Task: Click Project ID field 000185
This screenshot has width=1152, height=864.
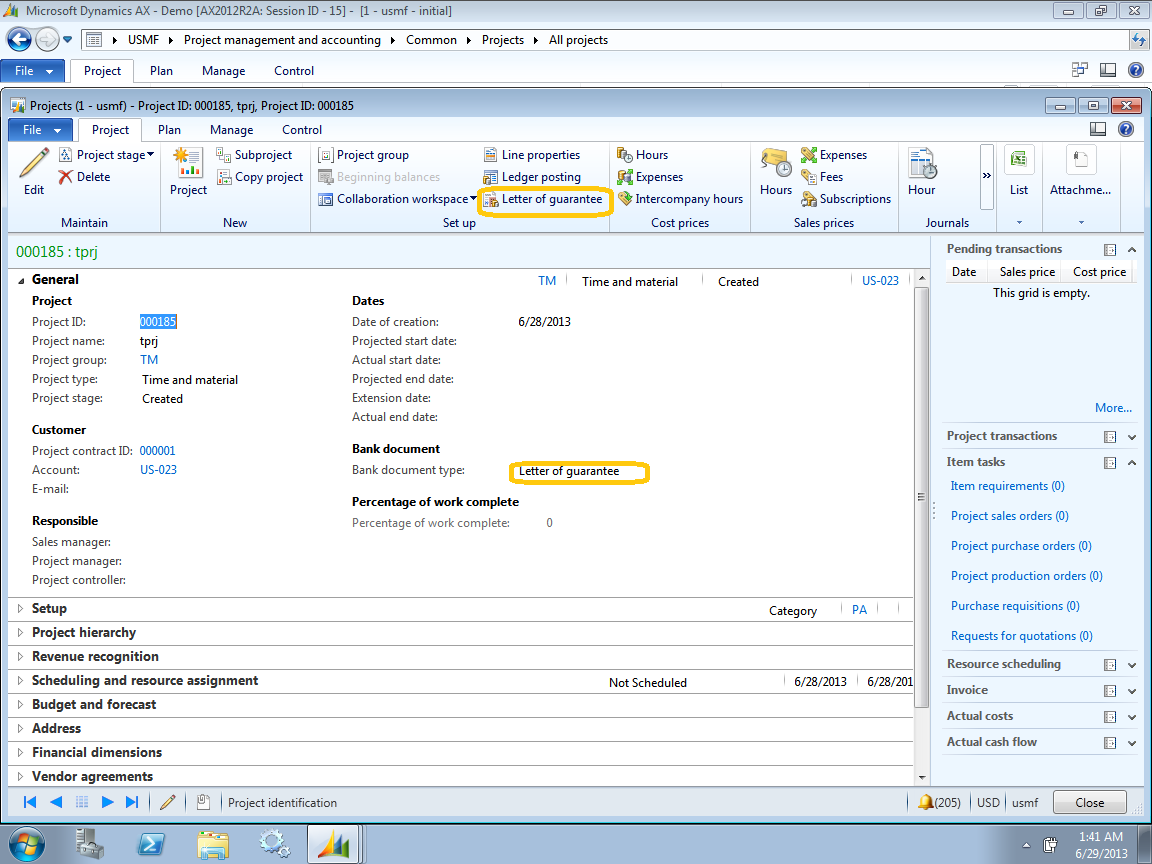Action: pos(158,322)
